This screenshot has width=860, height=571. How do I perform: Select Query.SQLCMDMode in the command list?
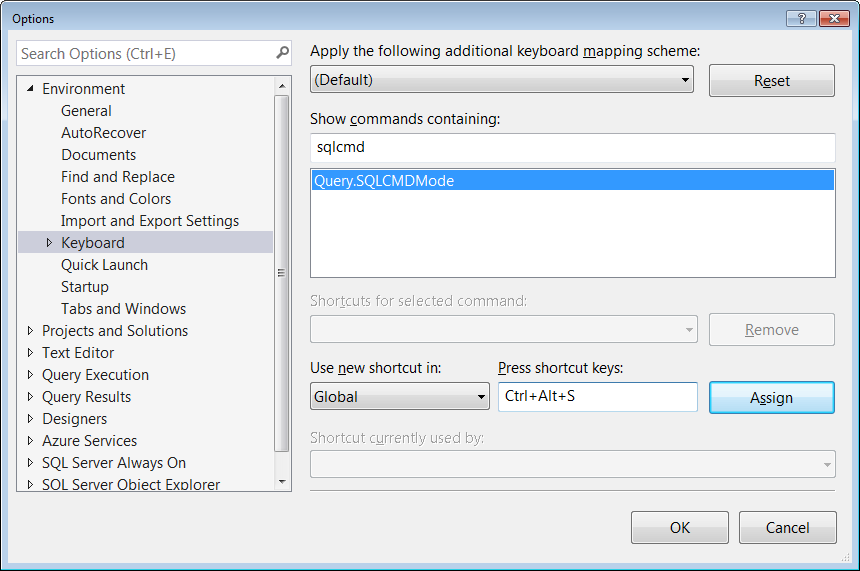click(384, 181)
